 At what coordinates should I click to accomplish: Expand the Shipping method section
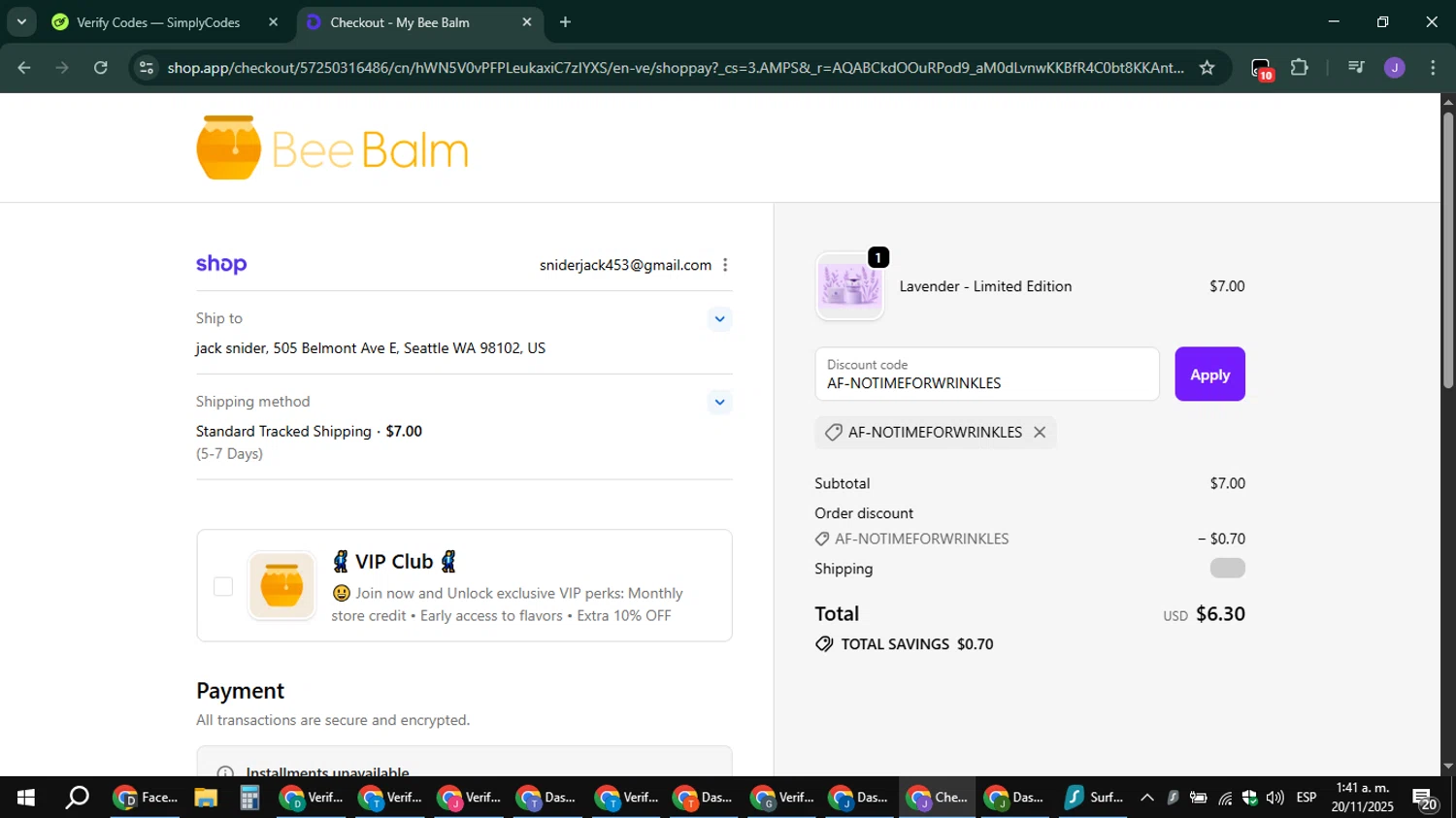click(719, 402)
